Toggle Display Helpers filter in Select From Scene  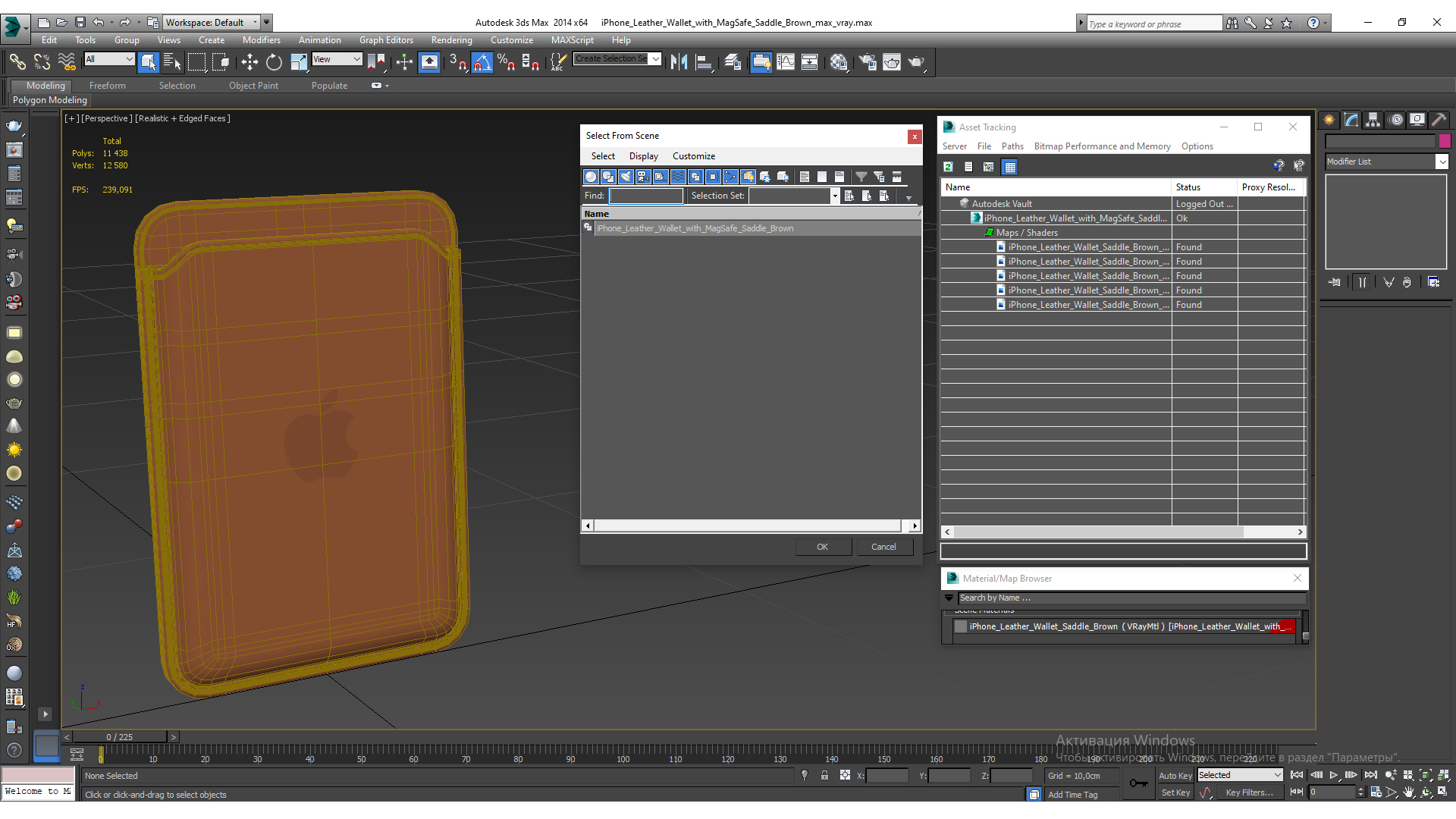661,177
